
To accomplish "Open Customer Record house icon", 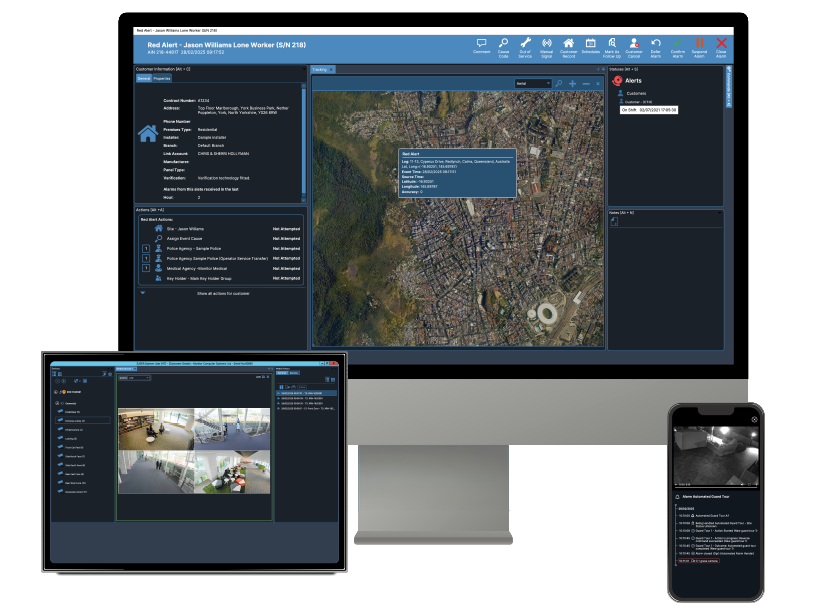I will [568, 43].
